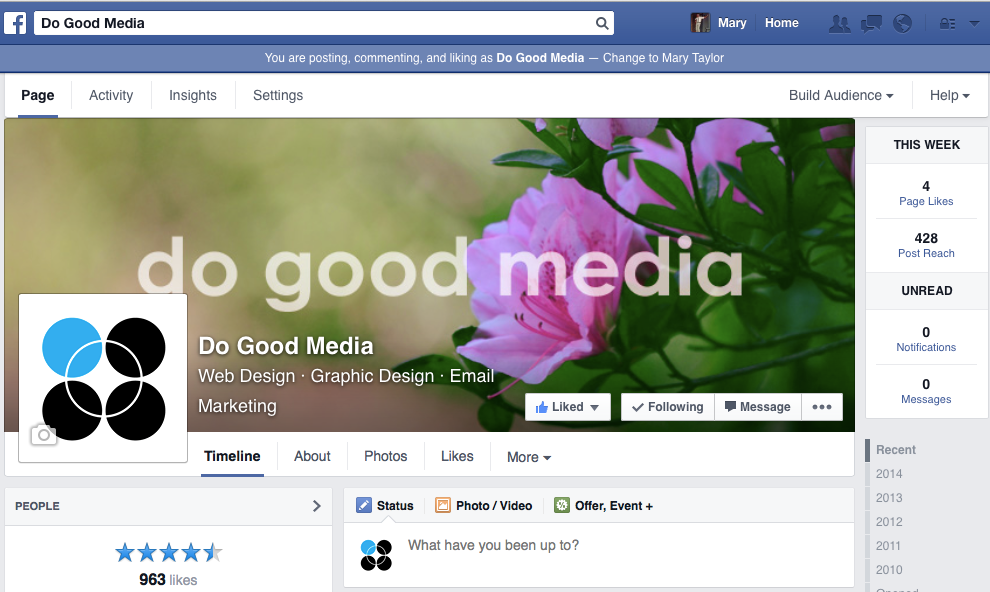This screenshot has height=592, width=990.
Task: Open the Help dropdown
Action: [949, 95]
